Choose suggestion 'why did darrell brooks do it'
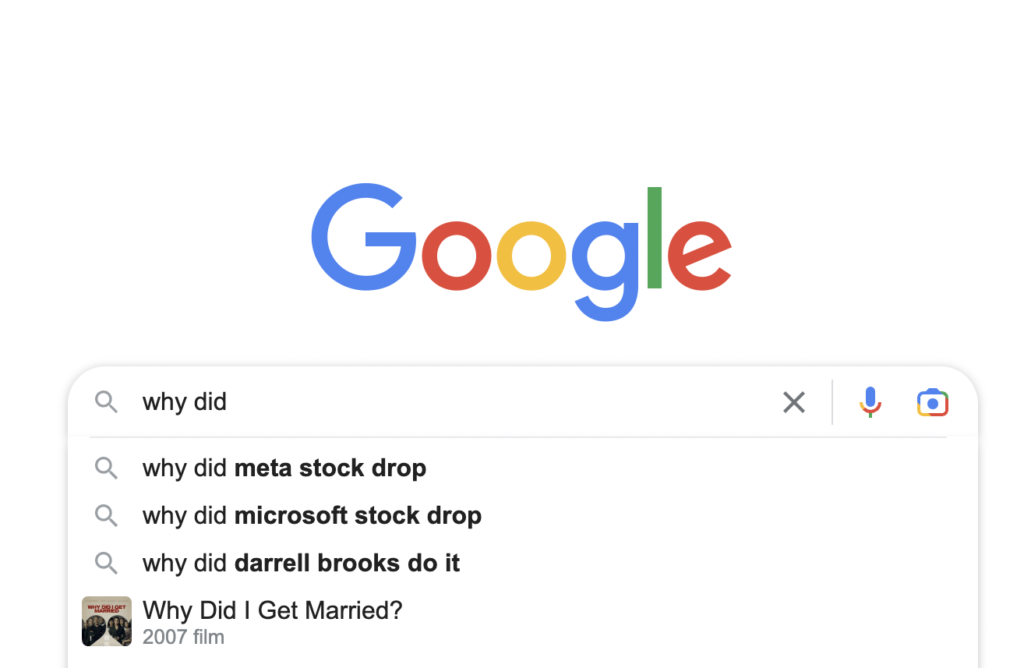The height and width of the screenshot is (668, 1024). tap(522, 563)
